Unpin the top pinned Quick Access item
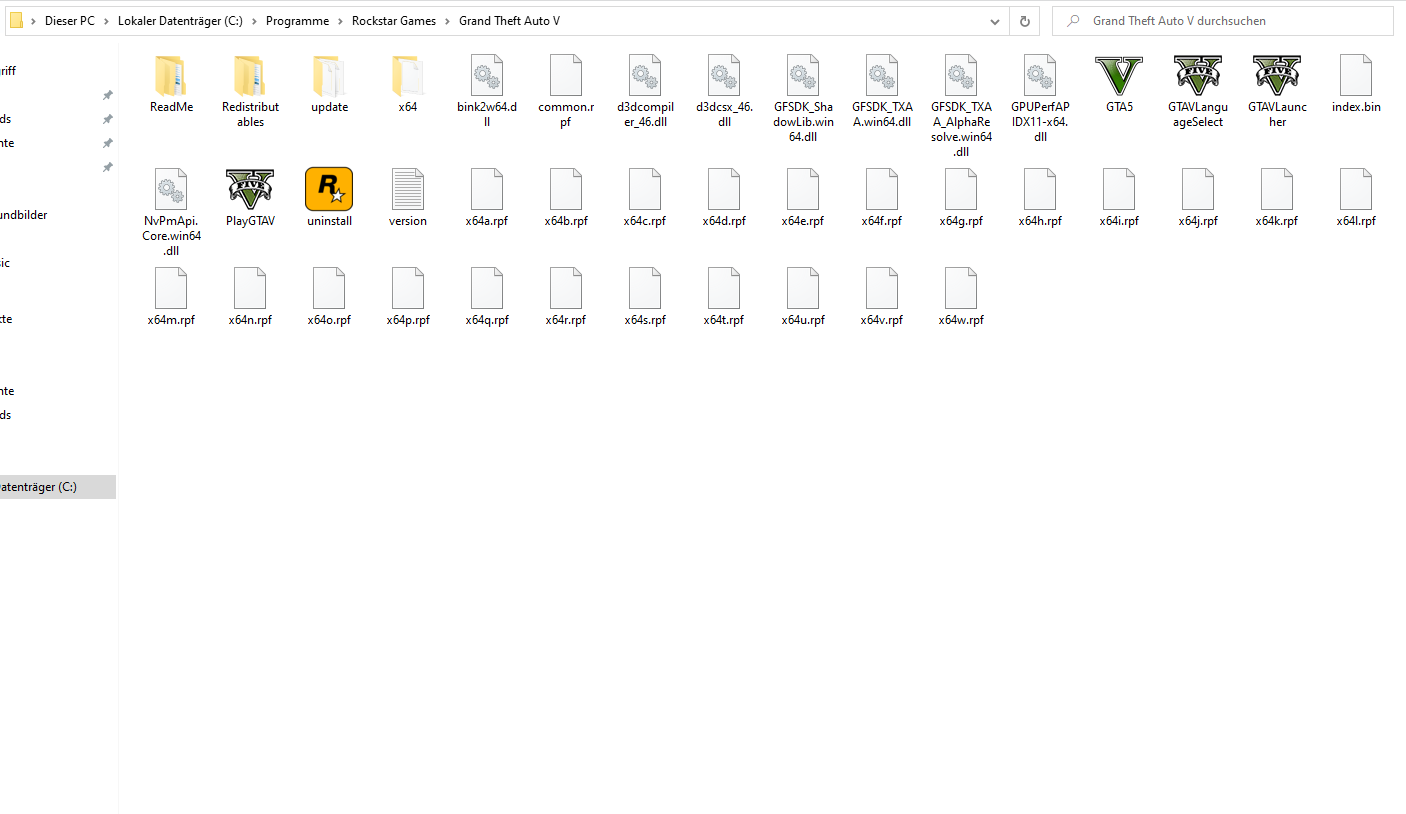This screenshot has width=1406, height=814. click(107, 95)
